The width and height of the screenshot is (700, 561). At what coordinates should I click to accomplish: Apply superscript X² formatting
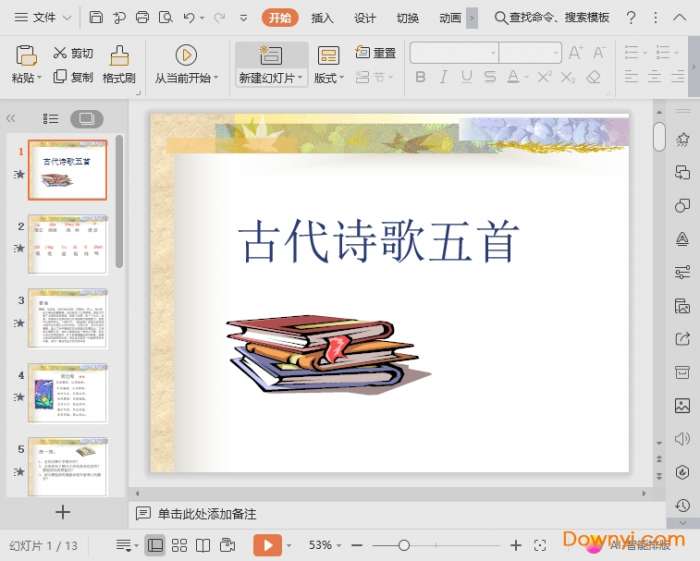tap(544, 77)
